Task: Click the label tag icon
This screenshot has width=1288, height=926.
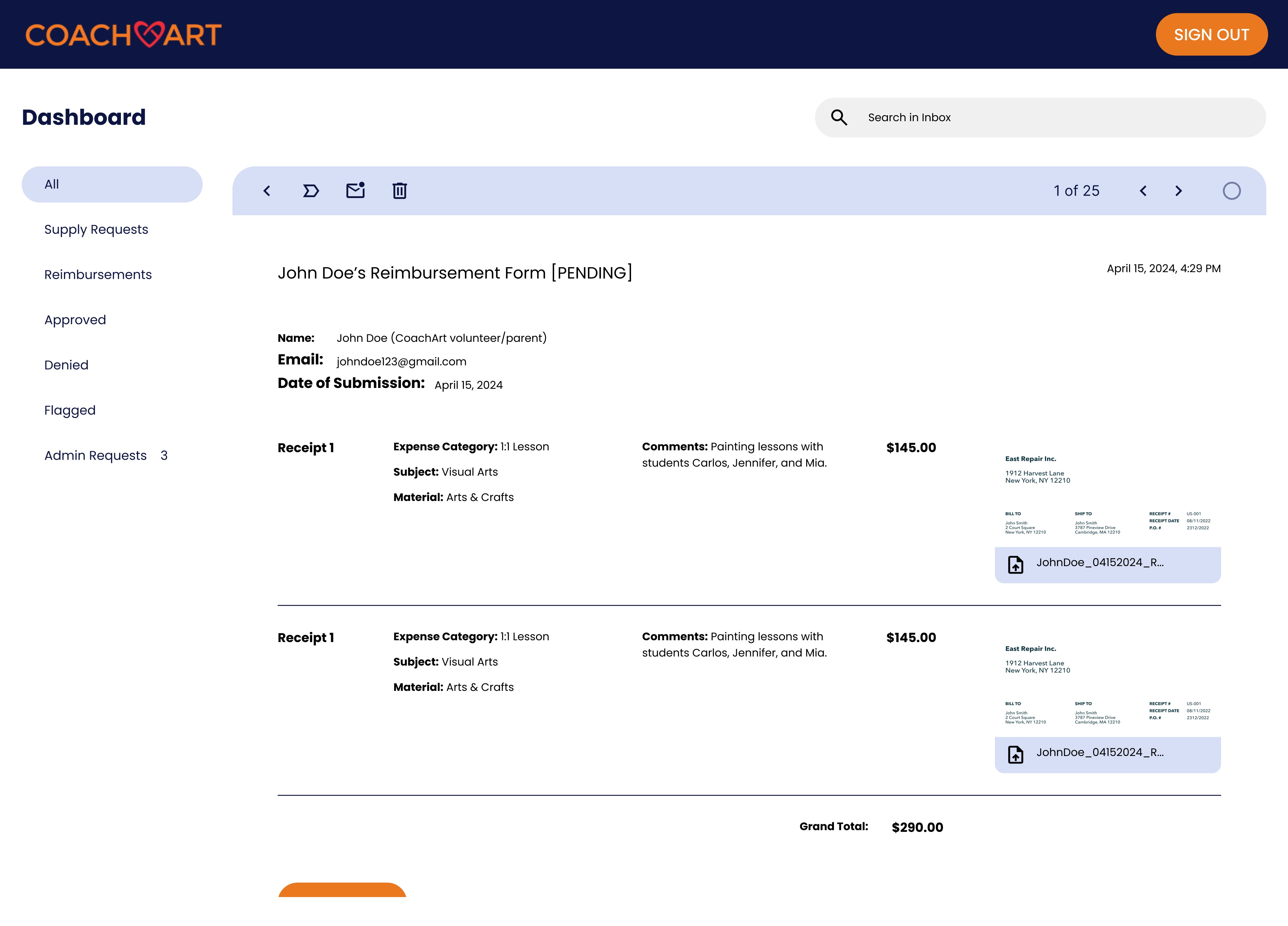Action: coord(311,191)
